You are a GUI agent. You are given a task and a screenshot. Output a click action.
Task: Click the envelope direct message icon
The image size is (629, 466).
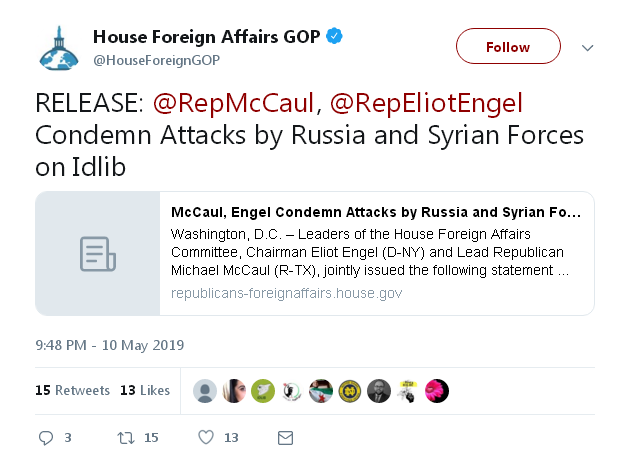(x=285, y=438)
